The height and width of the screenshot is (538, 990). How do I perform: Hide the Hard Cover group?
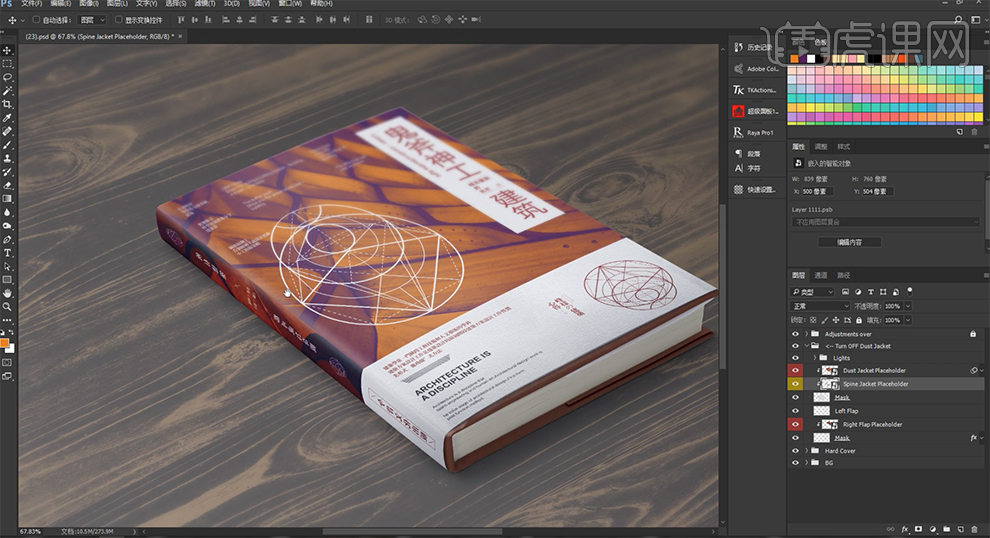pyautogui.click(x=795, y=451)
